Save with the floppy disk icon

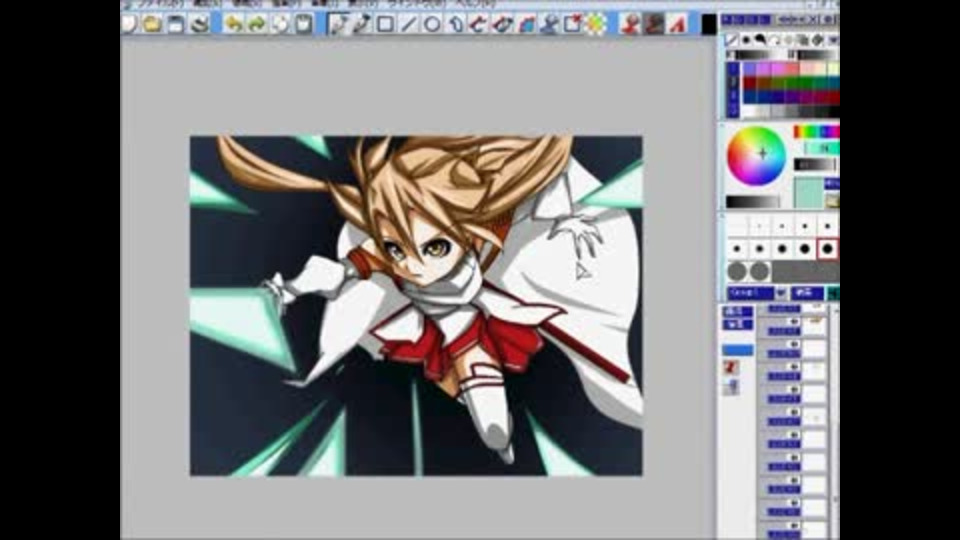176,24
